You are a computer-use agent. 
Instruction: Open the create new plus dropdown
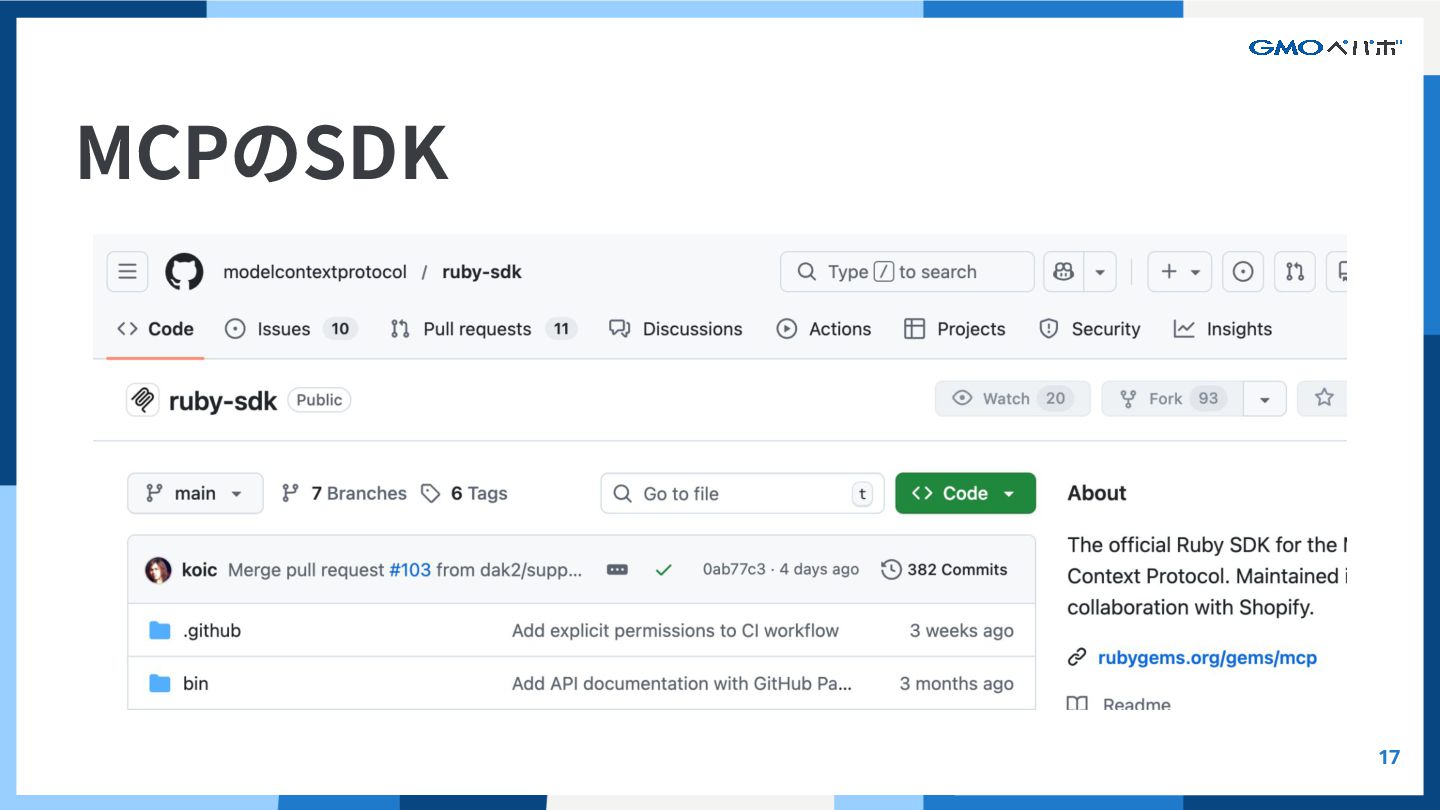(1180, 272)
